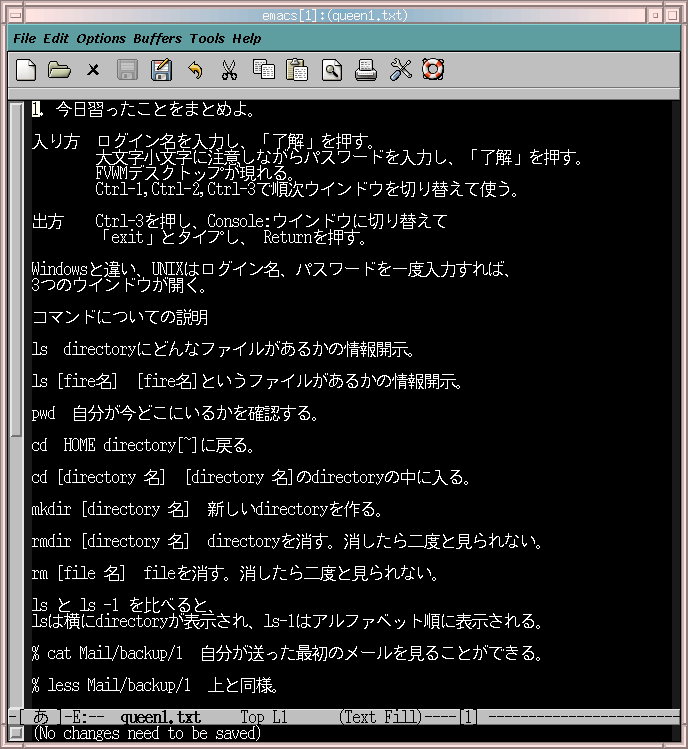
Task: Click the first line '1. 今日習ったこと'
Action: pos(144,109)
